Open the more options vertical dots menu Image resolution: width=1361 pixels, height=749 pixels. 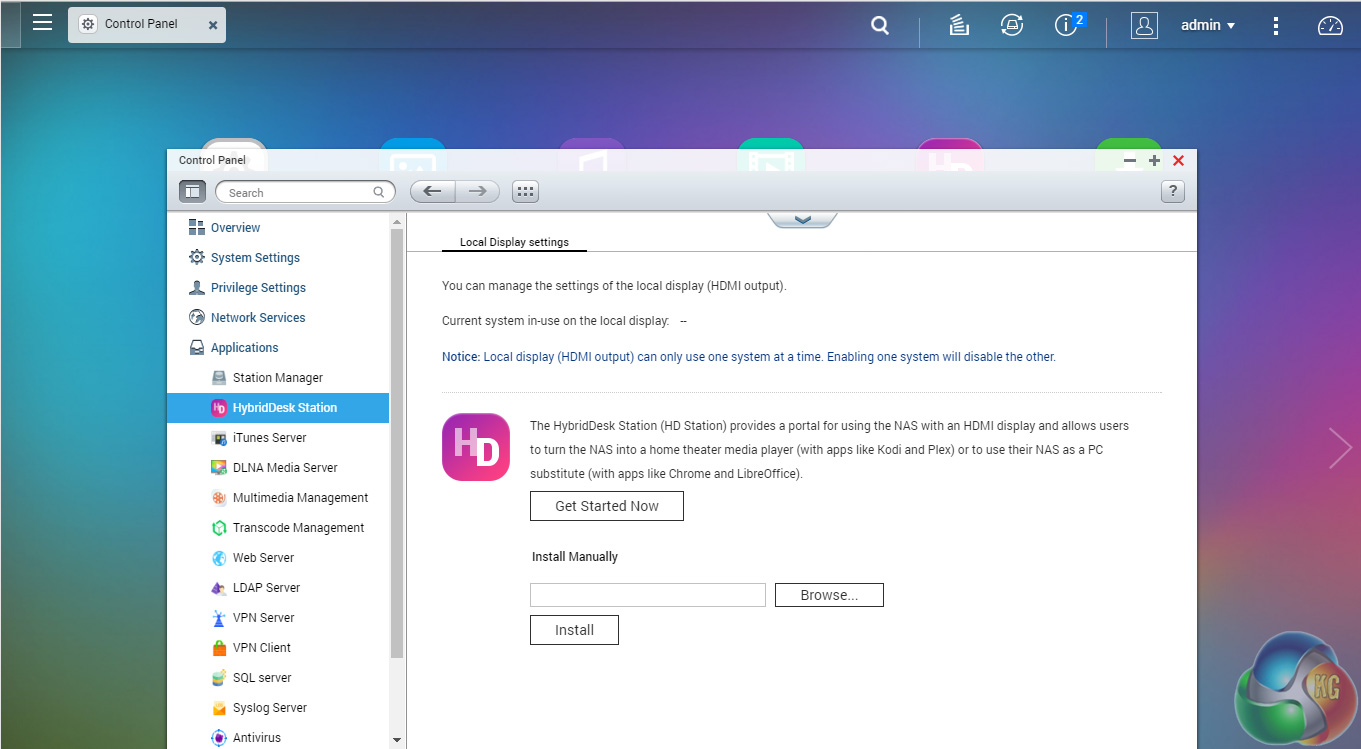pos(1275,26)
